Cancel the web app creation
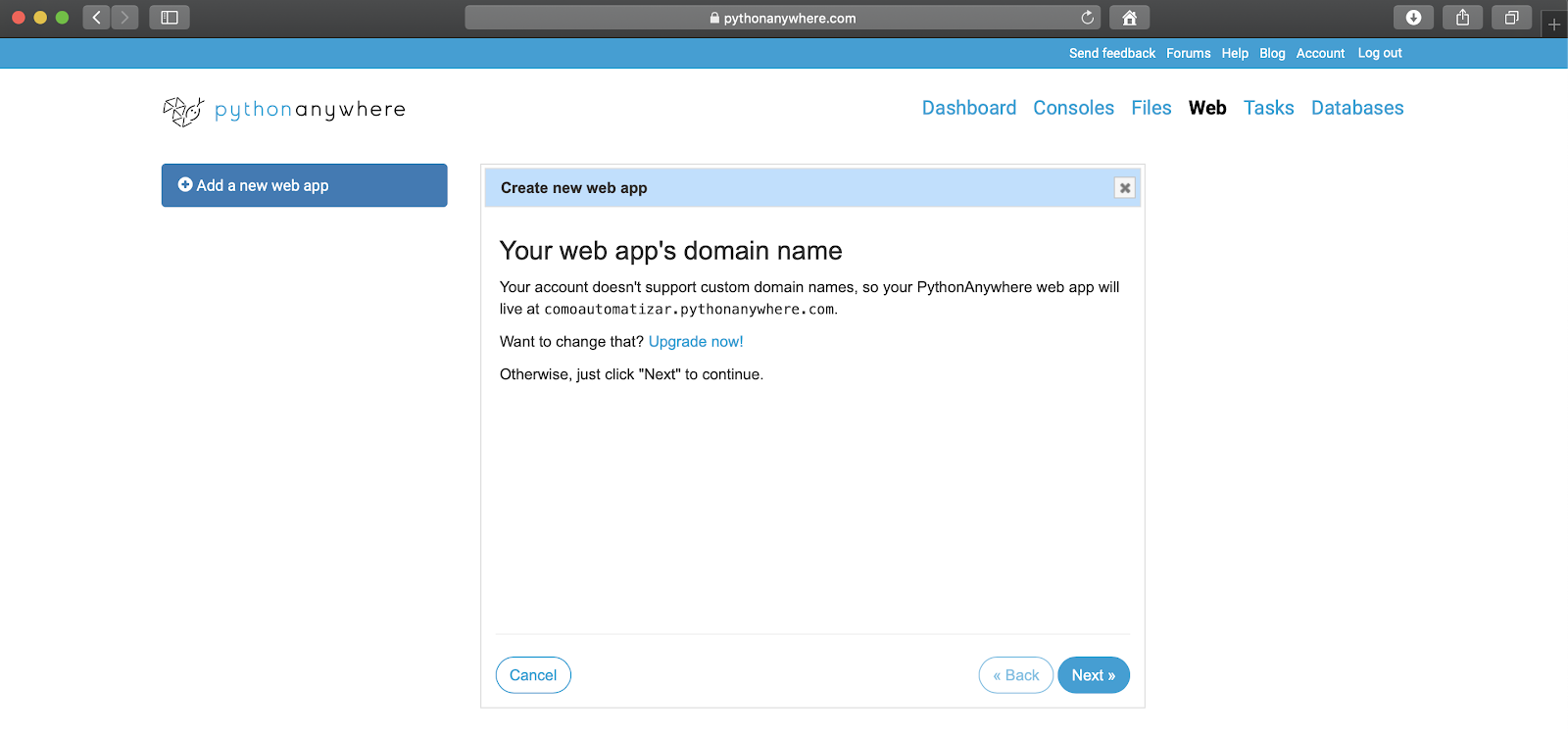 point(533,675)
